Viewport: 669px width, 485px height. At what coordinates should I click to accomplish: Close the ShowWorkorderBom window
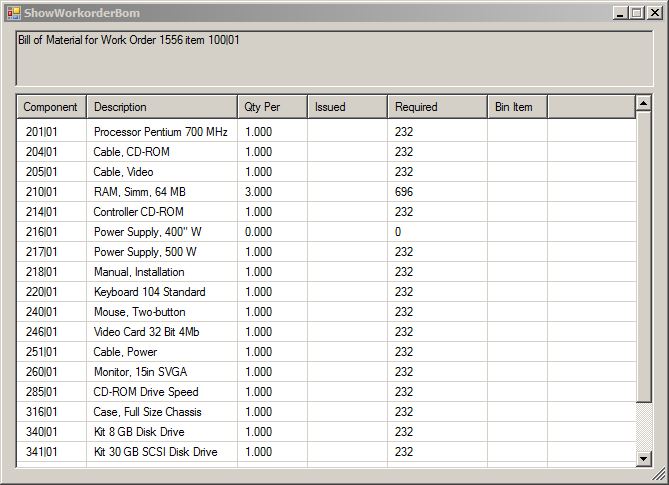[652, 13]
